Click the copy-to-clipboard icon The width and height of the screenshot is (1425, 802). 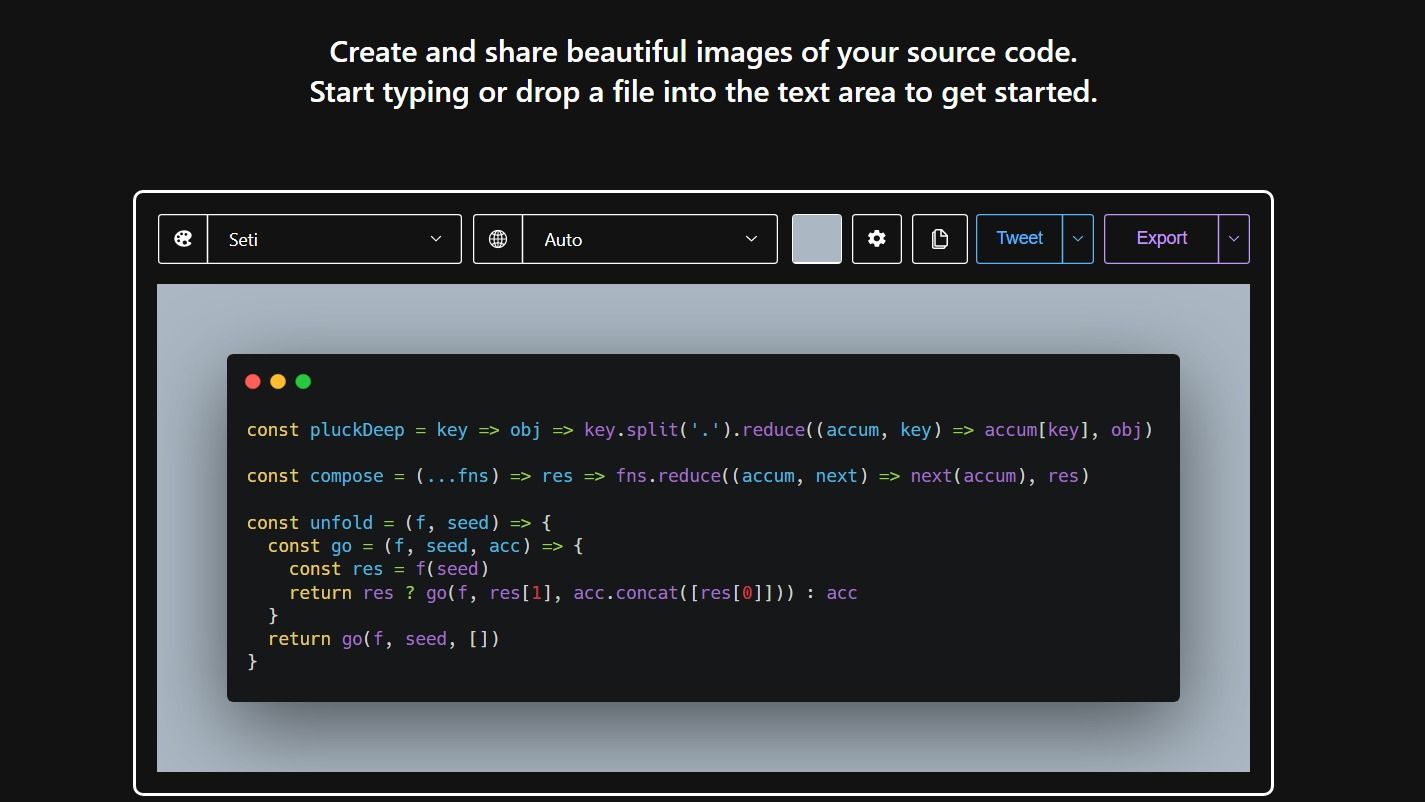tap(939, 238)
